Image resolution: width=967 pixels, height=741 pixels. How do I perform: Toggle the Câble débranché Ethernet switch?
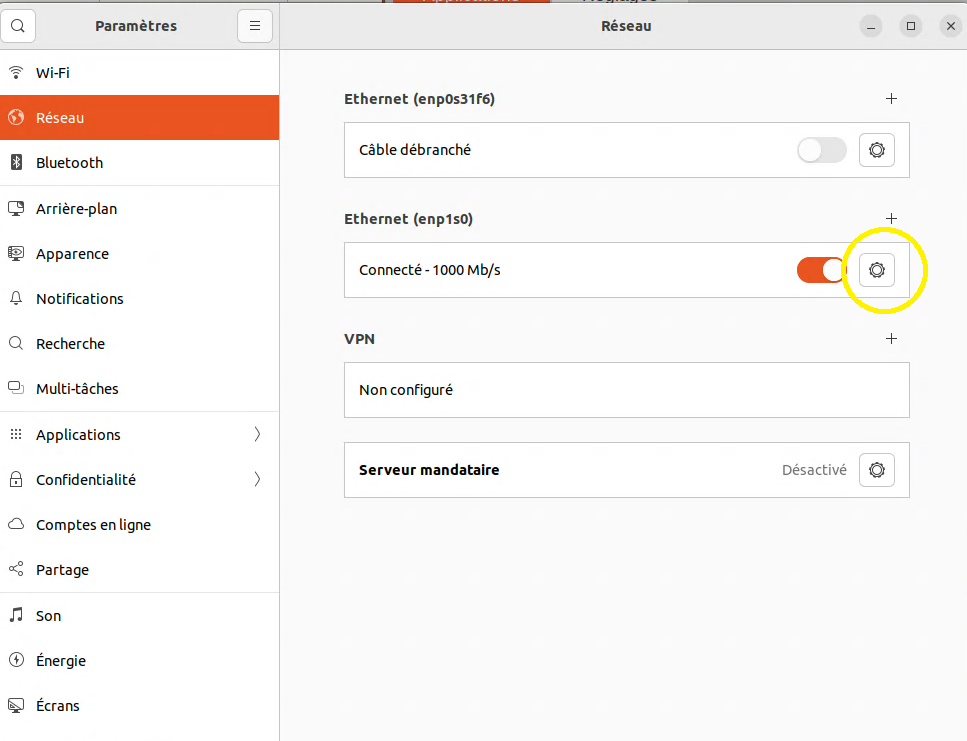pos(822,150)
